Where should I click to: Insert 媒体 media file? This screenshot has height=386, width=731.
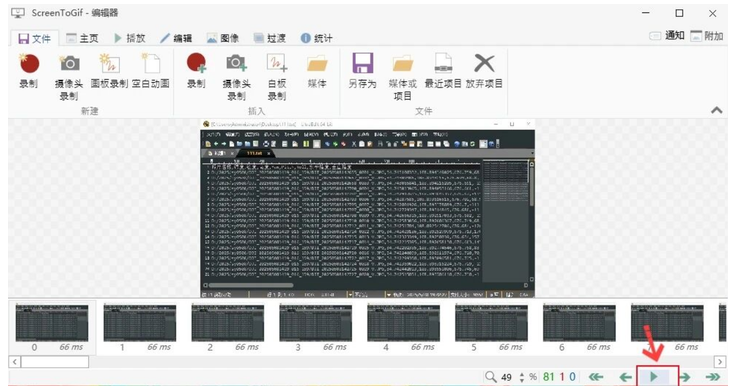[x=317, y=71]
